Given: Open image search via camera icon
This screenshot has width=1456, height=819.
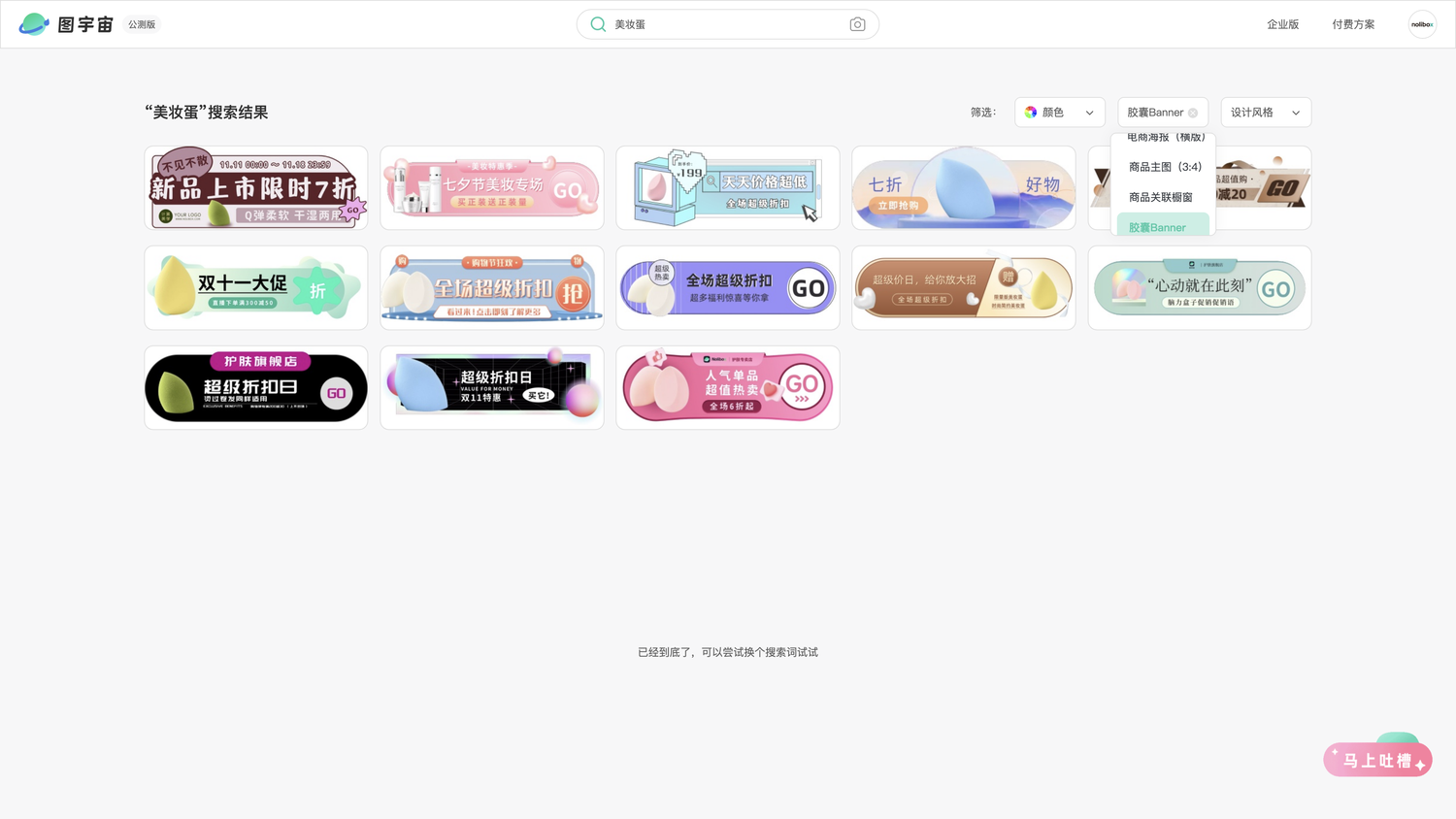Looking at the screenshot, I should 857,24.
